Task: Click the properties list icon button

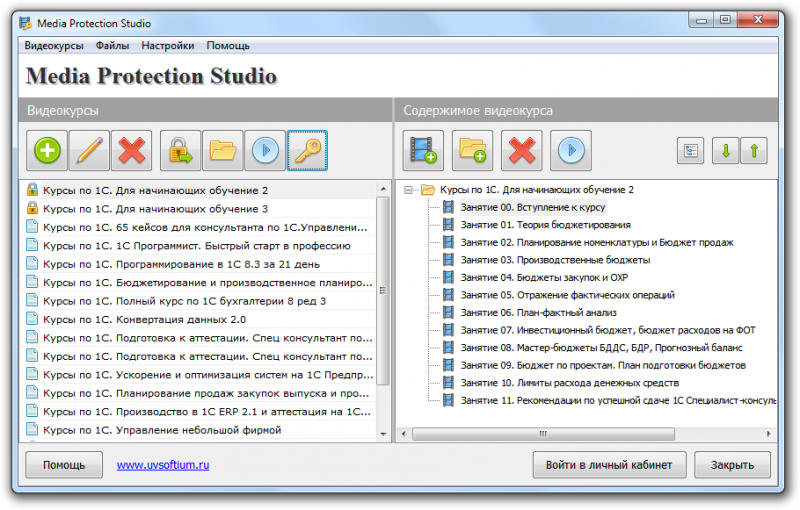Action: click(690, 151)
